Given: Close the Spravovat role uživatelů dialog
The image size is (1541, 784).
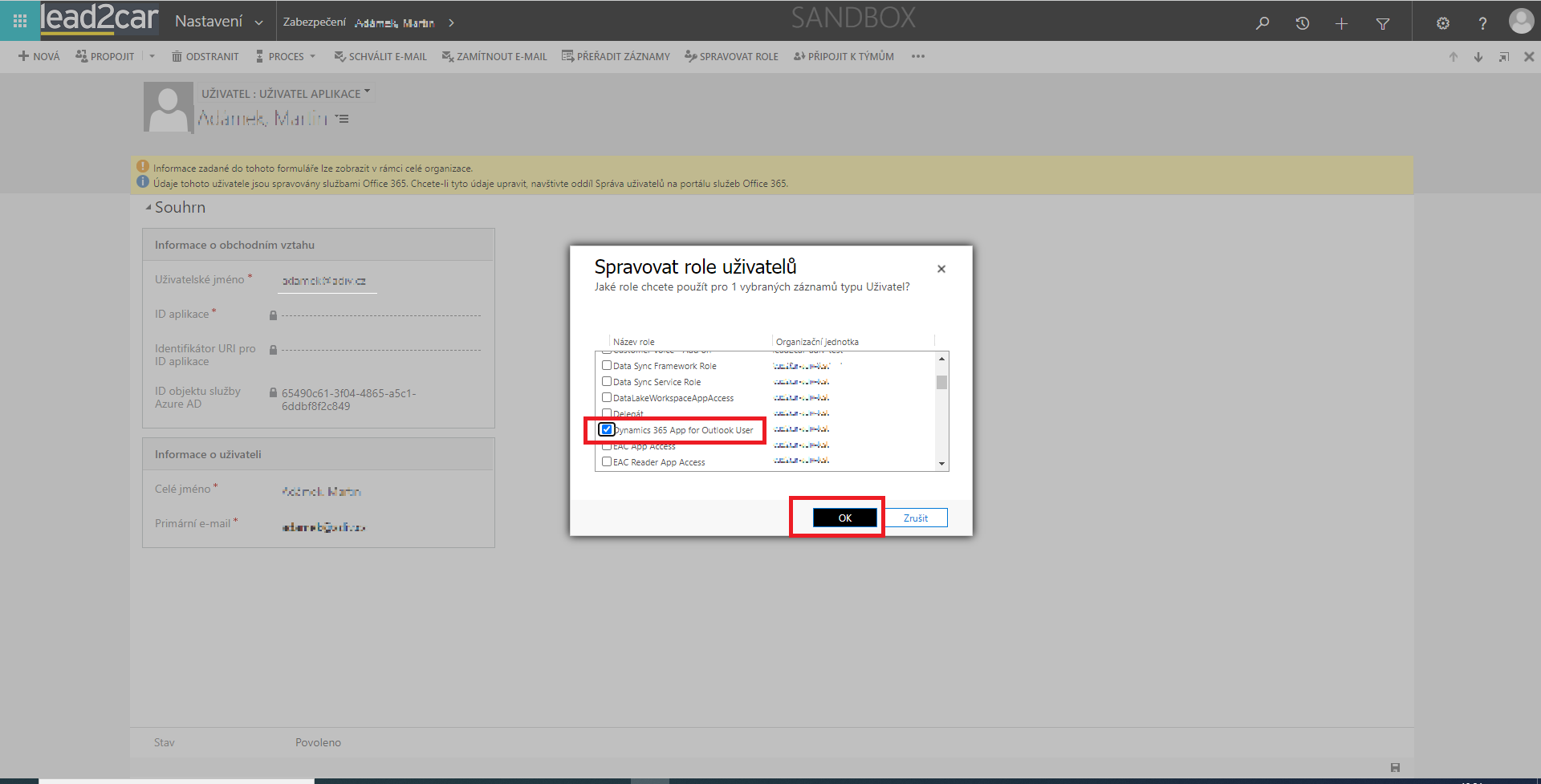Looking at the screenshot, I should [x=941, y=269].
